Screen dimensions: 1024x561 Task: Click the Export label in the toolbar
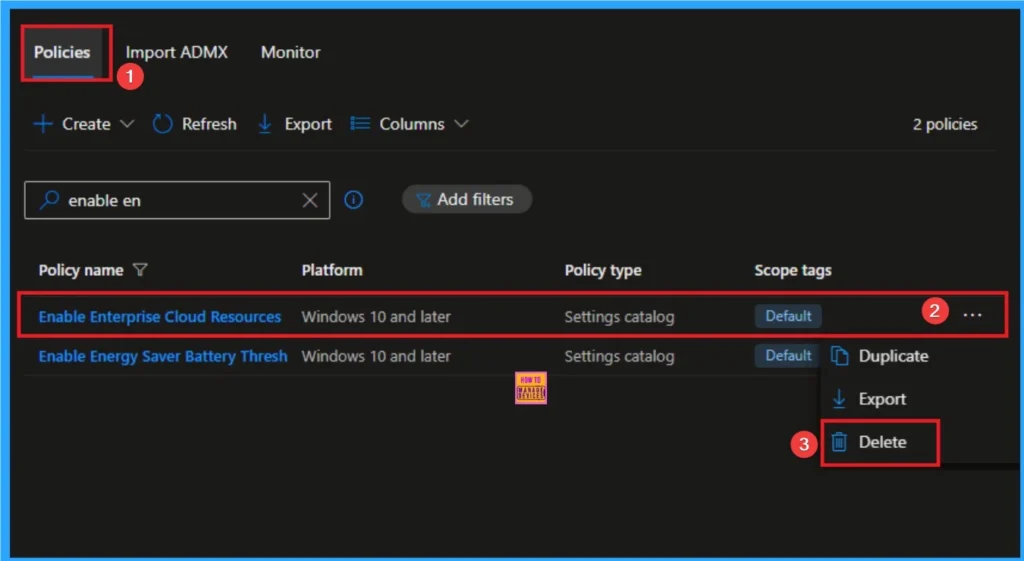click(x=308, y=124)
